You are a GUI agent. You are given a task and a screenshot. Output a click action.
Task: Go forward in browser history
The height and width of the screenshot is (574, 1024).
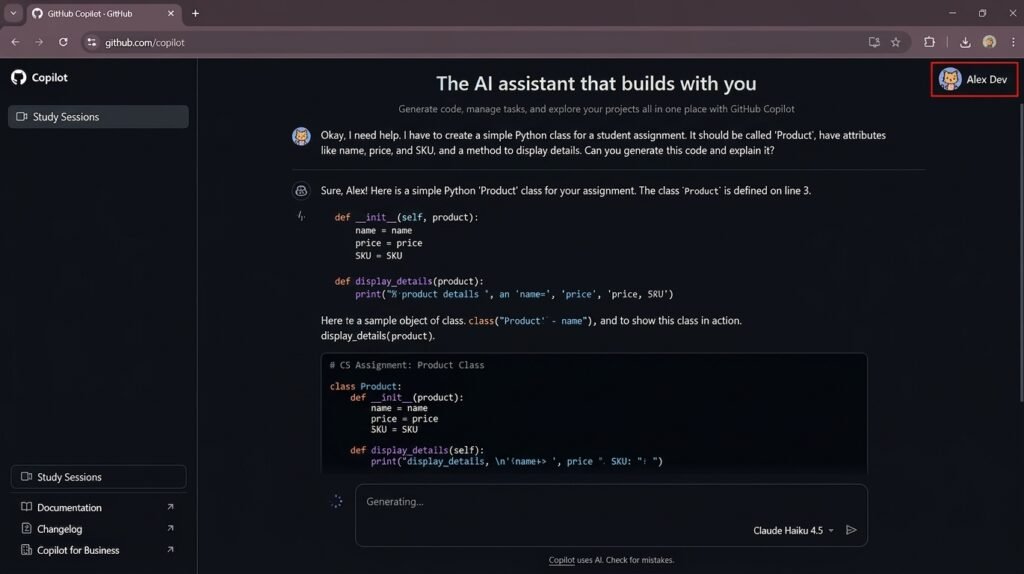tap(39, 42)
